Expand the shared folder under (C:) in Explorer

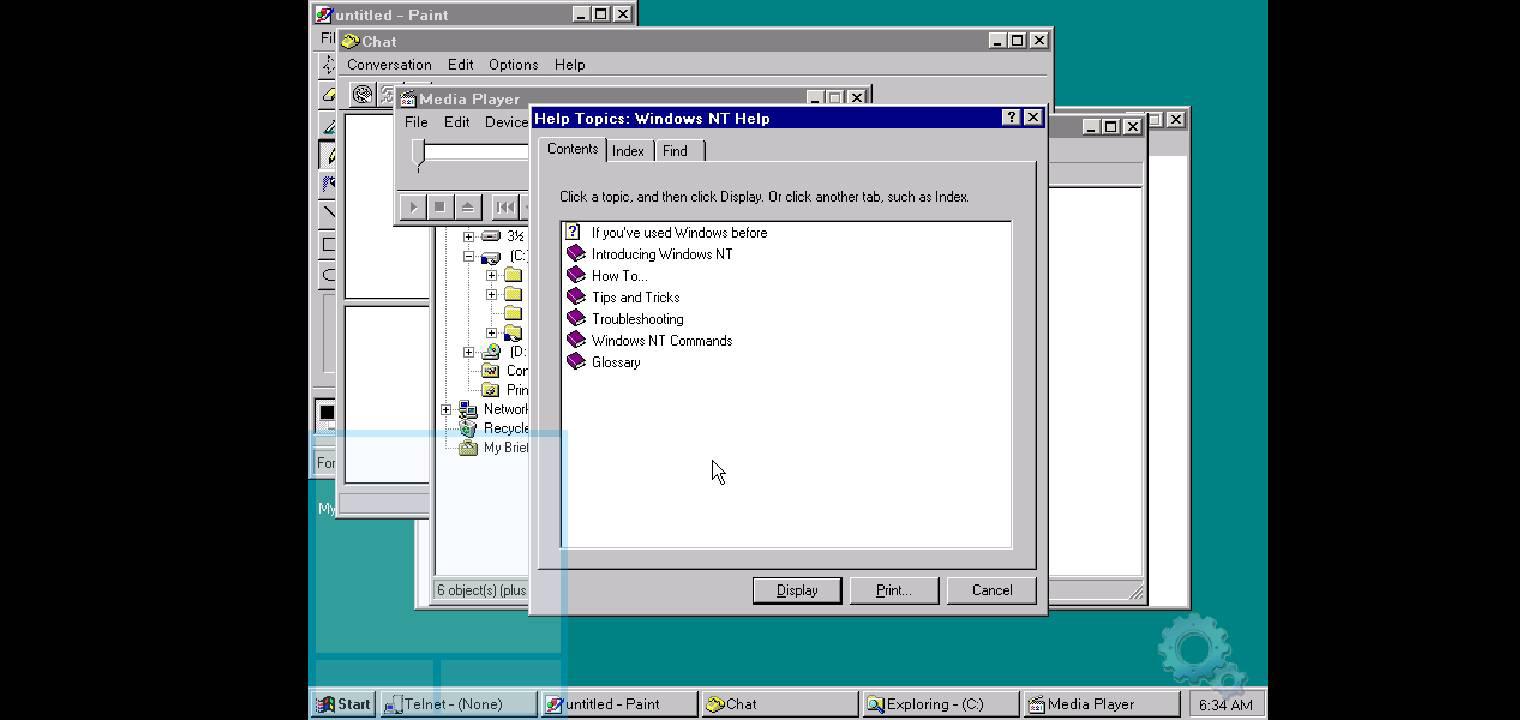pos(491,333)
